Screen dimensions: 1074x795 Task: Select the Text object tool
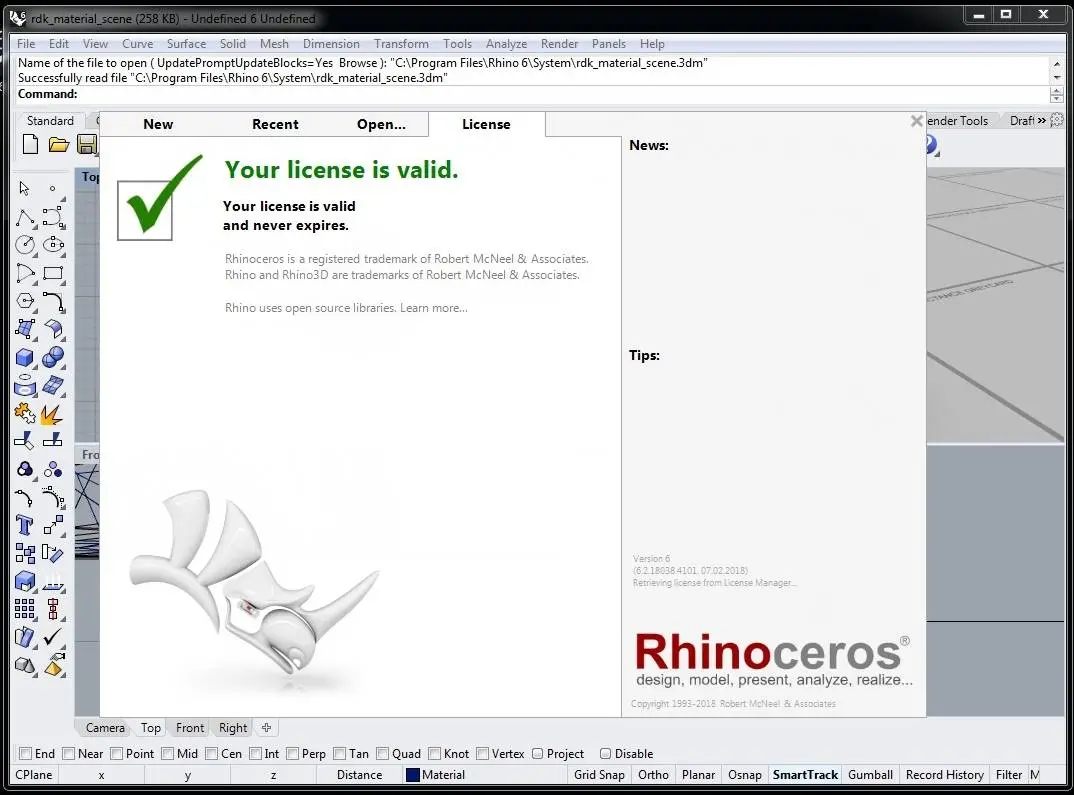pos(25,525)
